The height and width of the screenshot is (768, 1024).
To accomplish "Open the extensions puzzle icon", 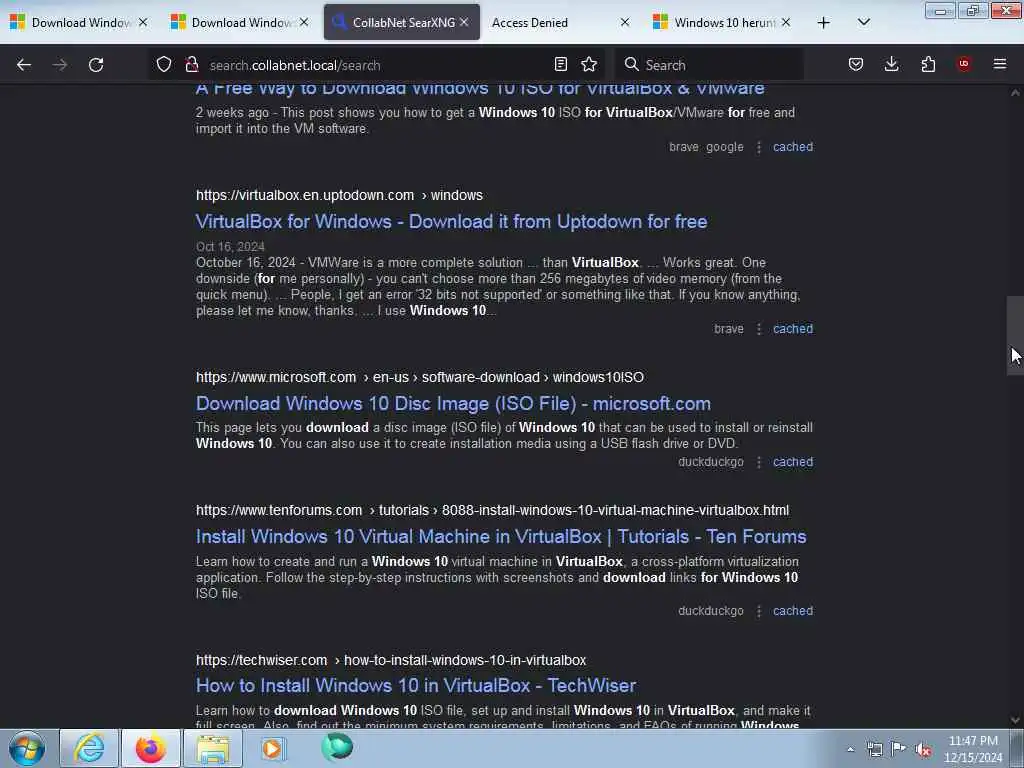I will [x=928, y=64].
